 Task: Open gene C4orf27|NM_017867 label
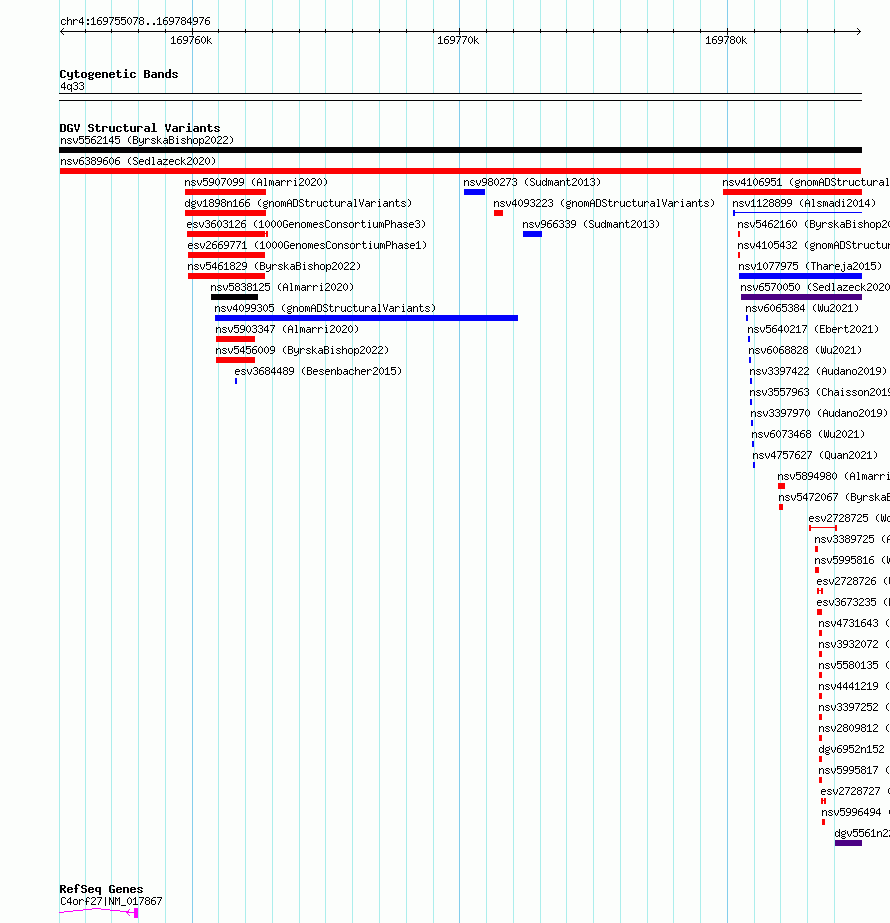tap(111, 902)
